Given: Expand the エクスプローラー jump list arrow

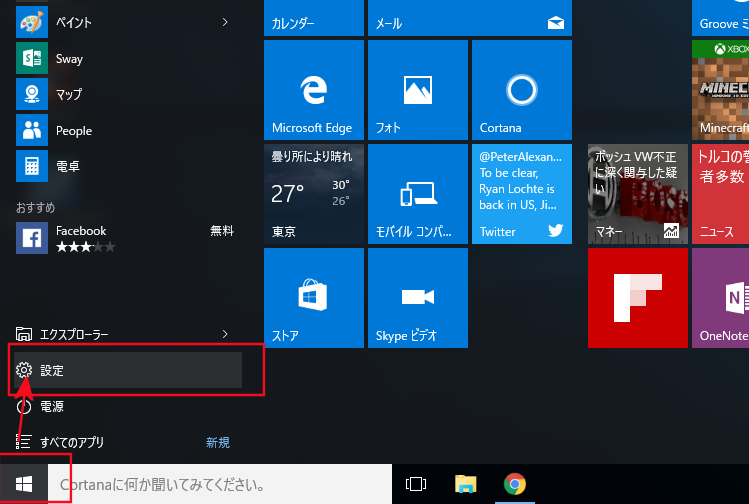Looking at the screenshot, I should tap(225, 334).
